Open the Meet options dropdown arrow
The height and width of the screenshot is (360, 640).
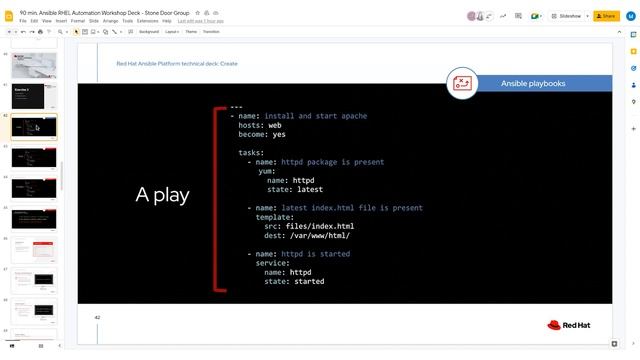pyautogui.click(x=541, y=16)
